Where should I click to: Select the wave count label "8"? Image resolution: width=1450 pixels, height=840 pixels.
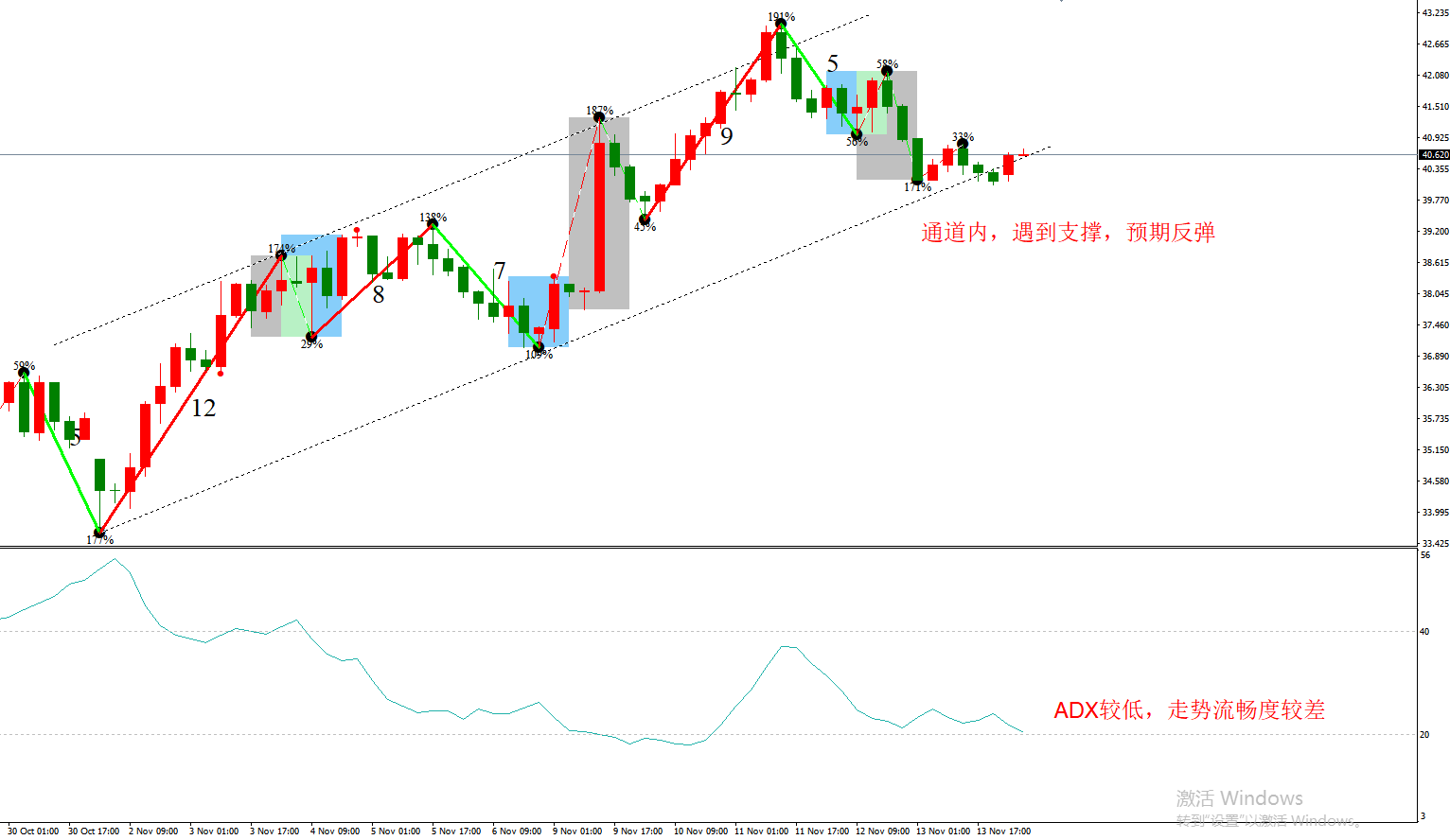point(379,295)
